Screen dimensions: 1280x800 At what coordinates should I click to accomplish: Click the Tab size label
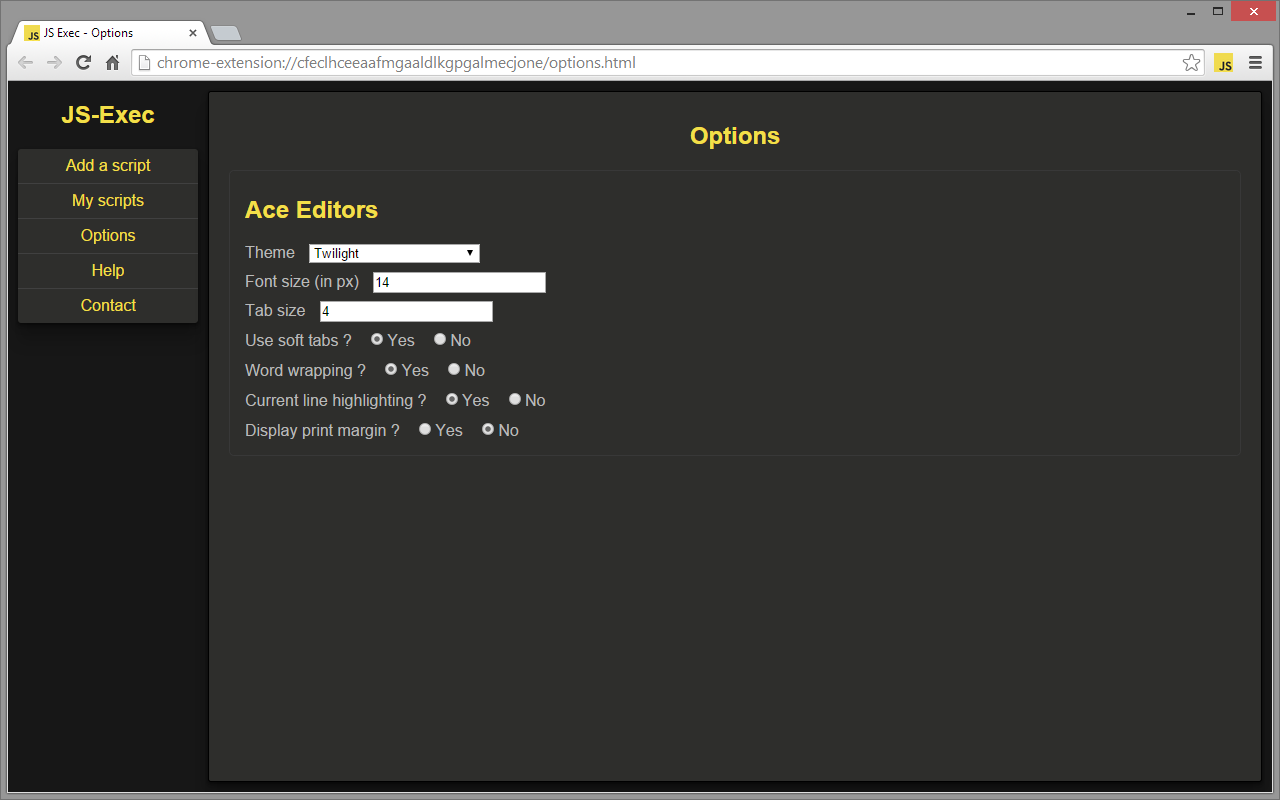point(275,311)
